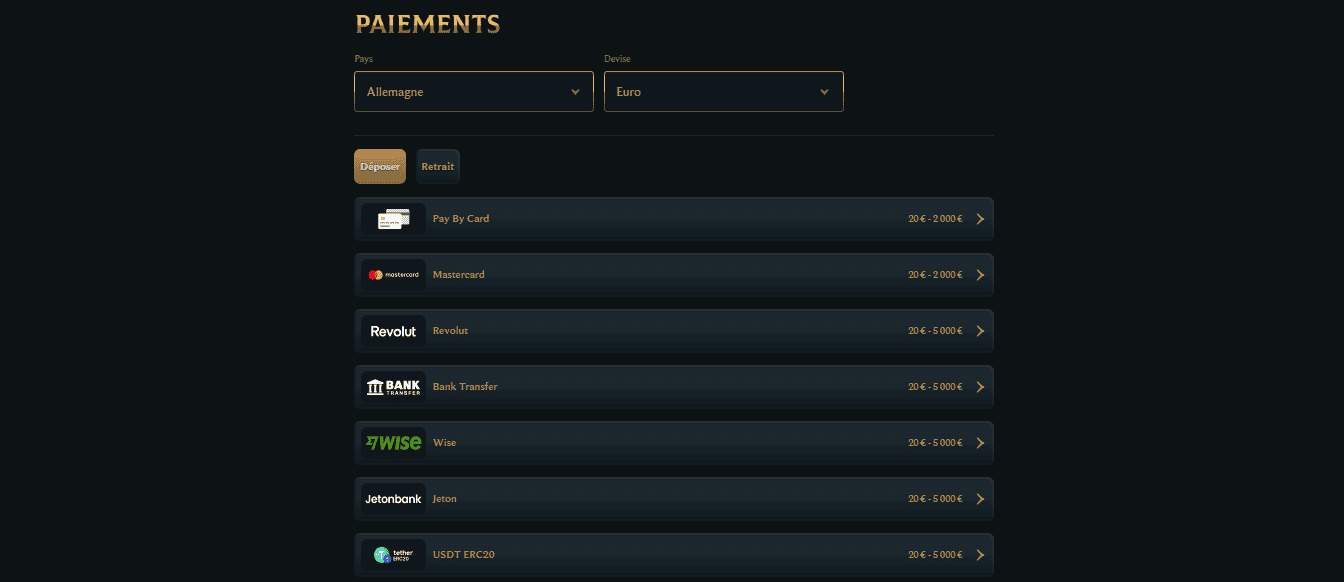Select the Déposer tab
Image resolution: width=1344 pixels, height=582 pixels.
click(379, 166)
